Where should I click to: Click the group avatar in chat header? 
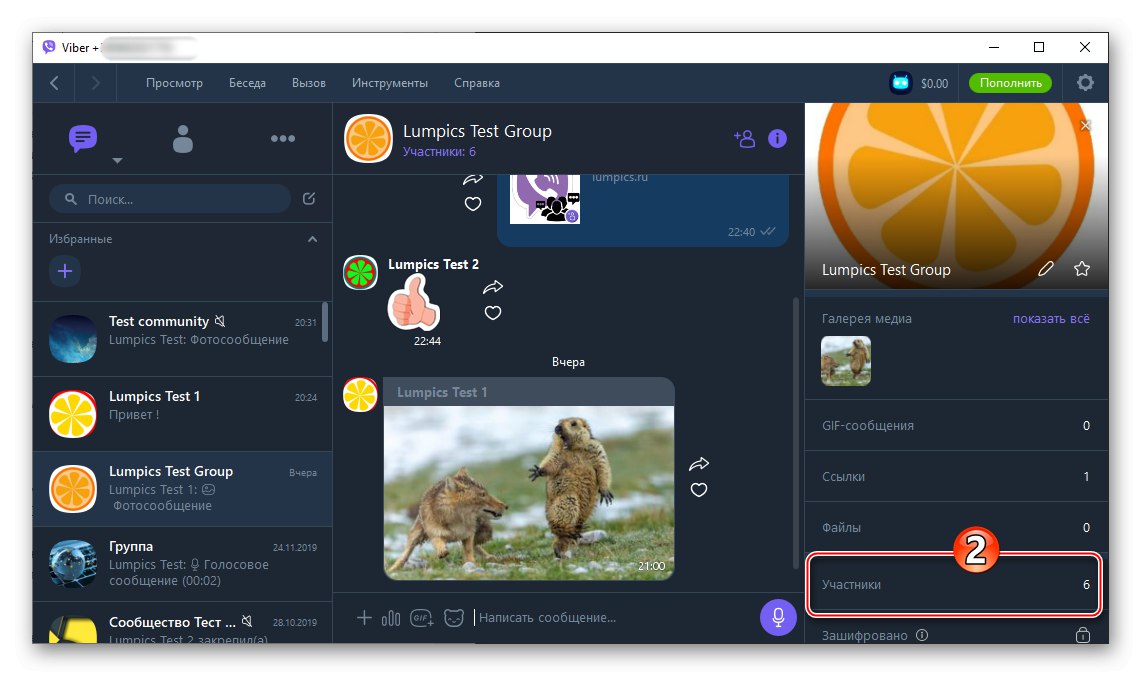tap(368, 138)
